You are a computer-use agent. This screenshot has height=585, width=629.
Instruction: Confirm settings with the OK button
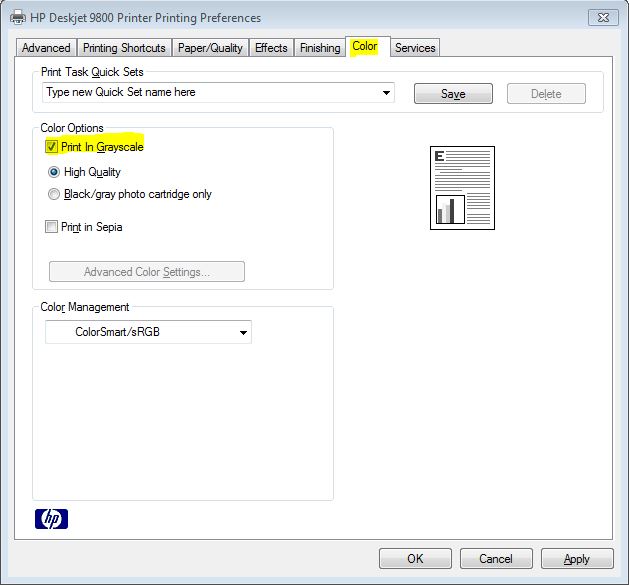coord(415,559)
